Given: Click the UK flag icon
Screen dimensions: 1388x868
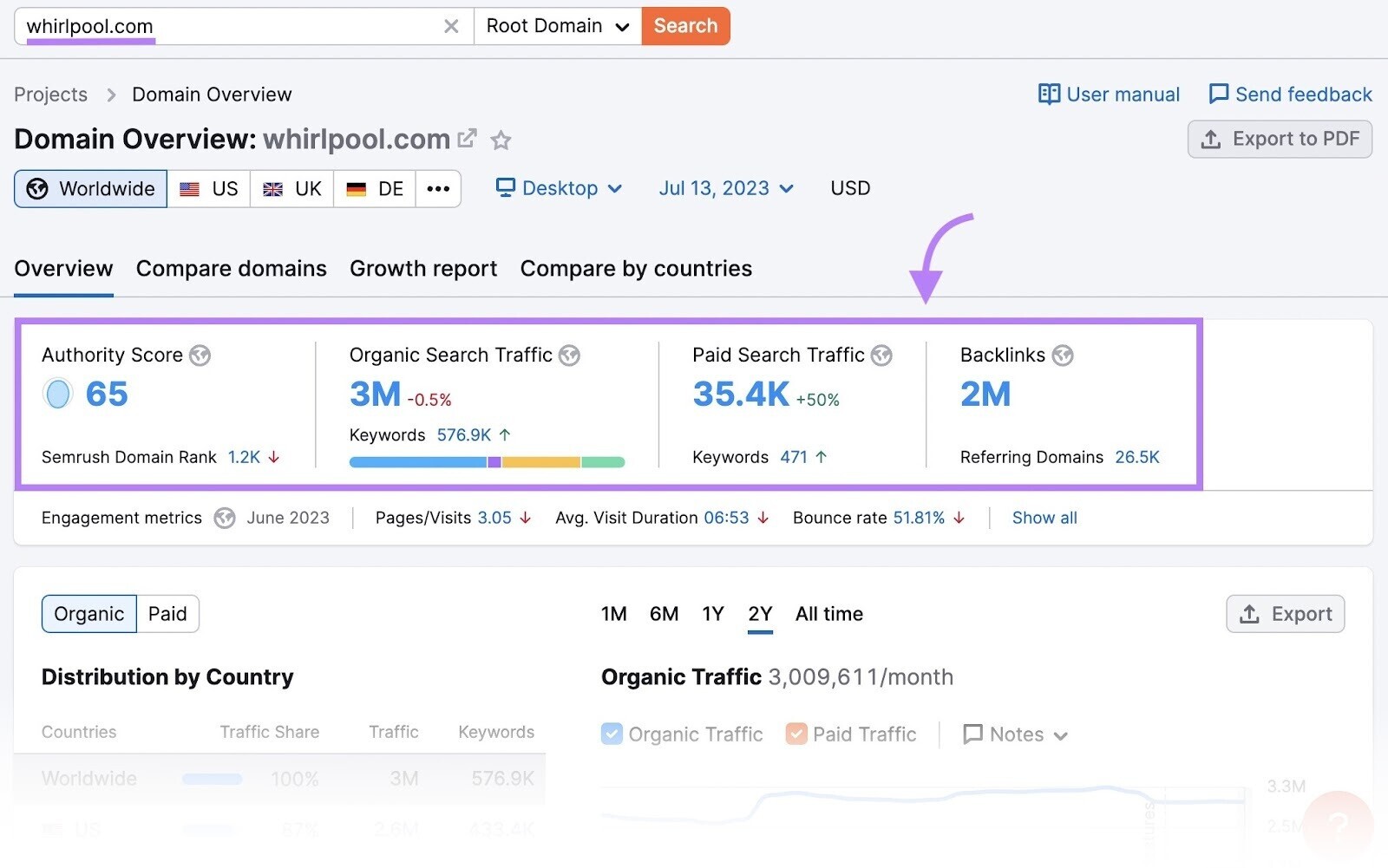Looking at the screenshot, I should (x=272, y=189).
